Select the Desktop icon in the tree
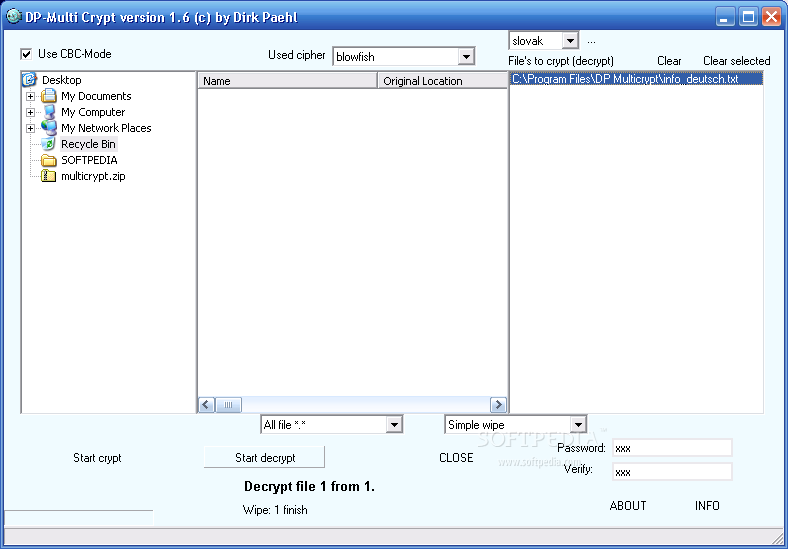The image size is (788, 549). (x=30, y=79)
